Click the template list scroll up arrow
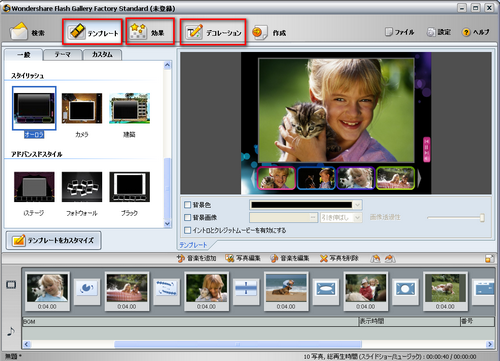500x361 pixels. pos(167,65)
